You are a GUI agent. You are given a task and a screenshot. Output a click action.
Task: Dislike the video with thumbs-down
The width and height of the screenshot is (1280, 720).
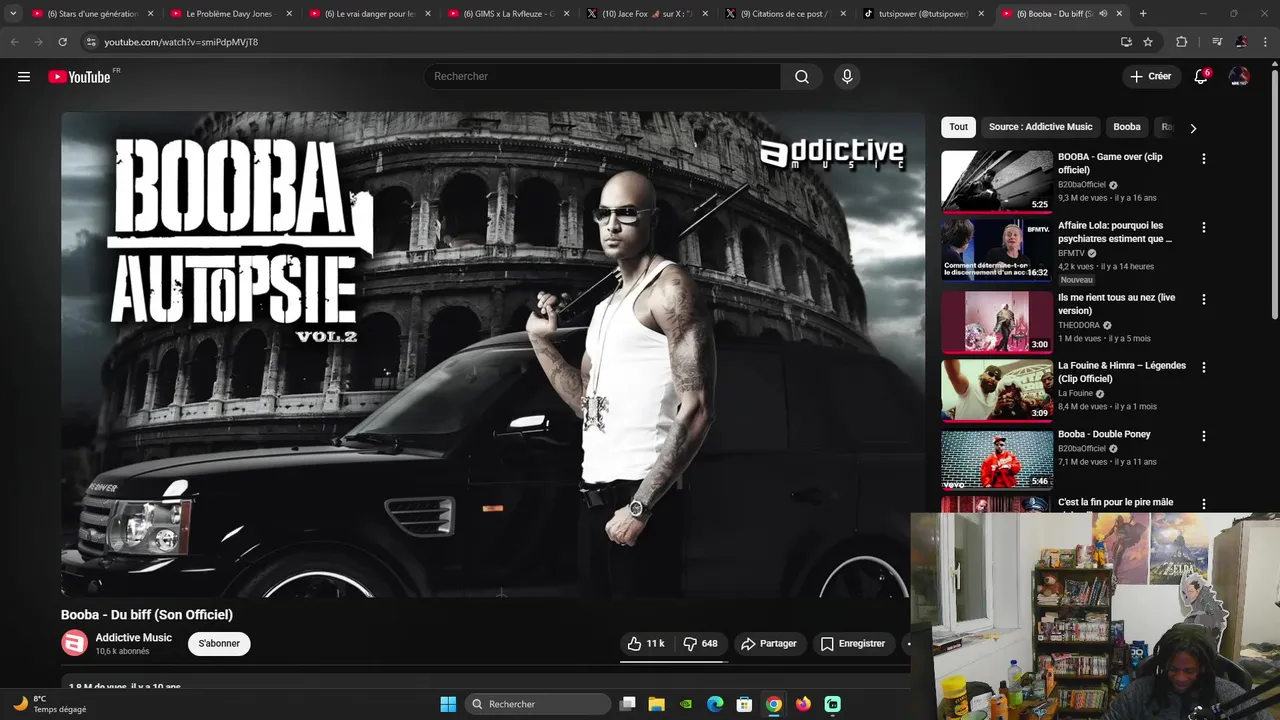(x=700, y=644)
